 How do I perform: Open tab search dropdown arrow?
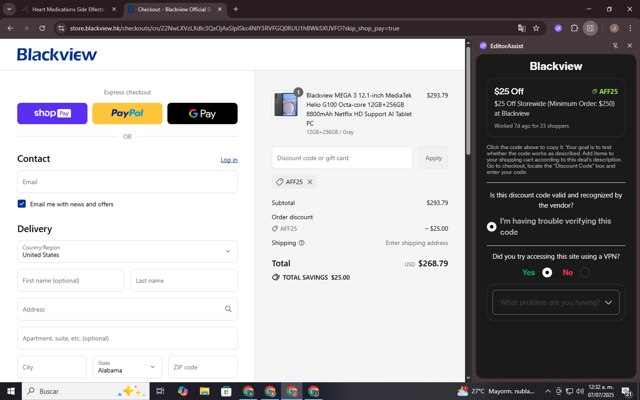click(9, 9)
